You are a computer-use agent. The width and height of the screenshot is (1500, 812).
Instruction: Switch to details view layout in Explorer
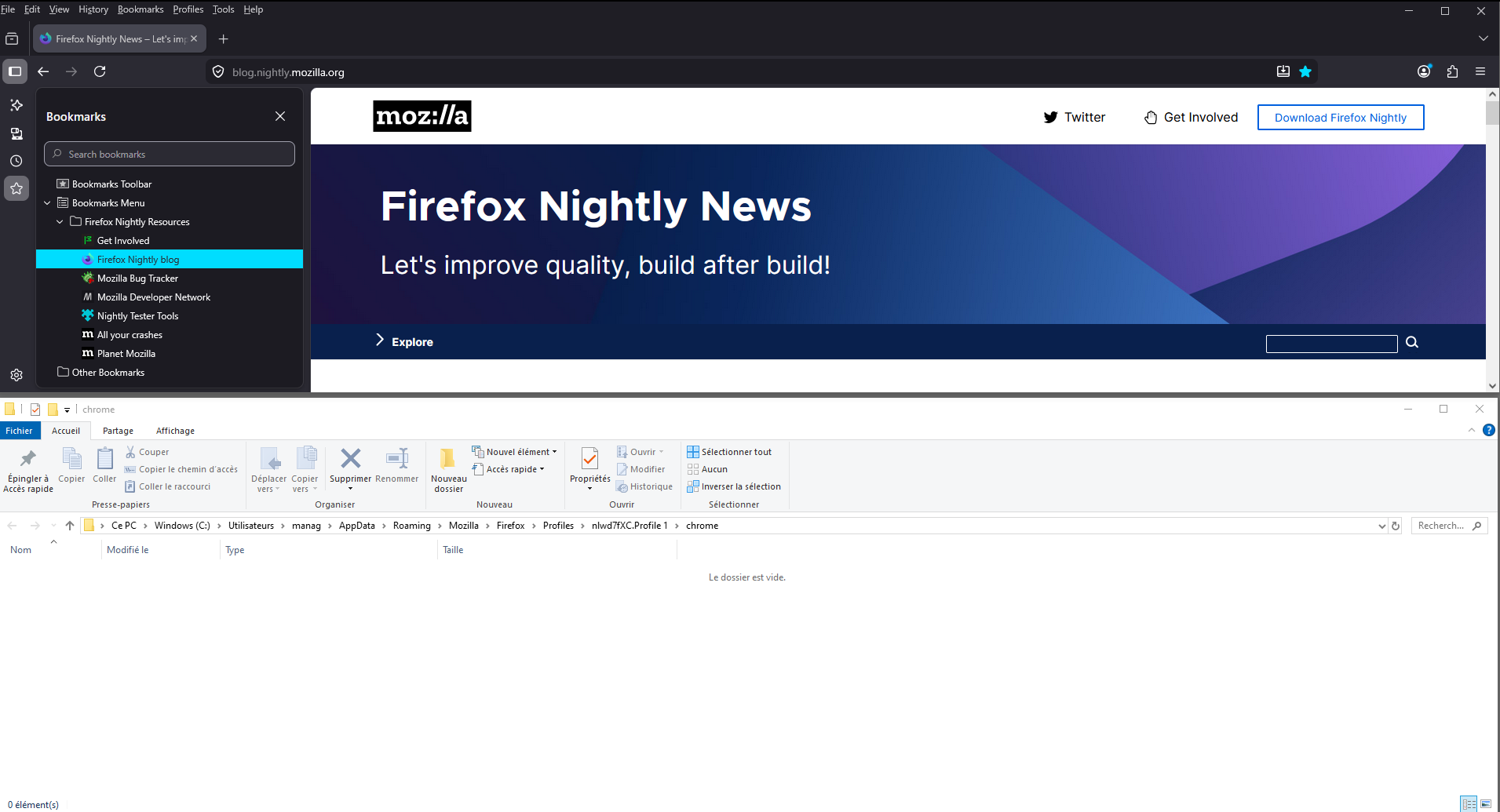[x=1469, y=803]
